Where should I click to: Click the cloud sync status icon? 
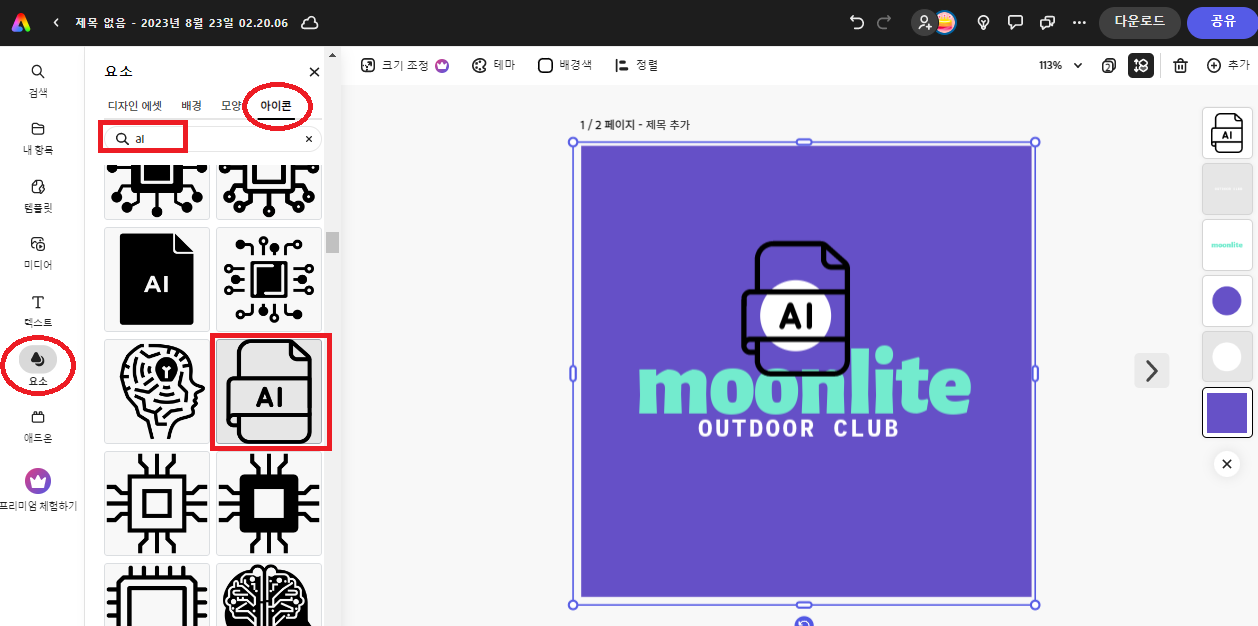click(310, 22)
